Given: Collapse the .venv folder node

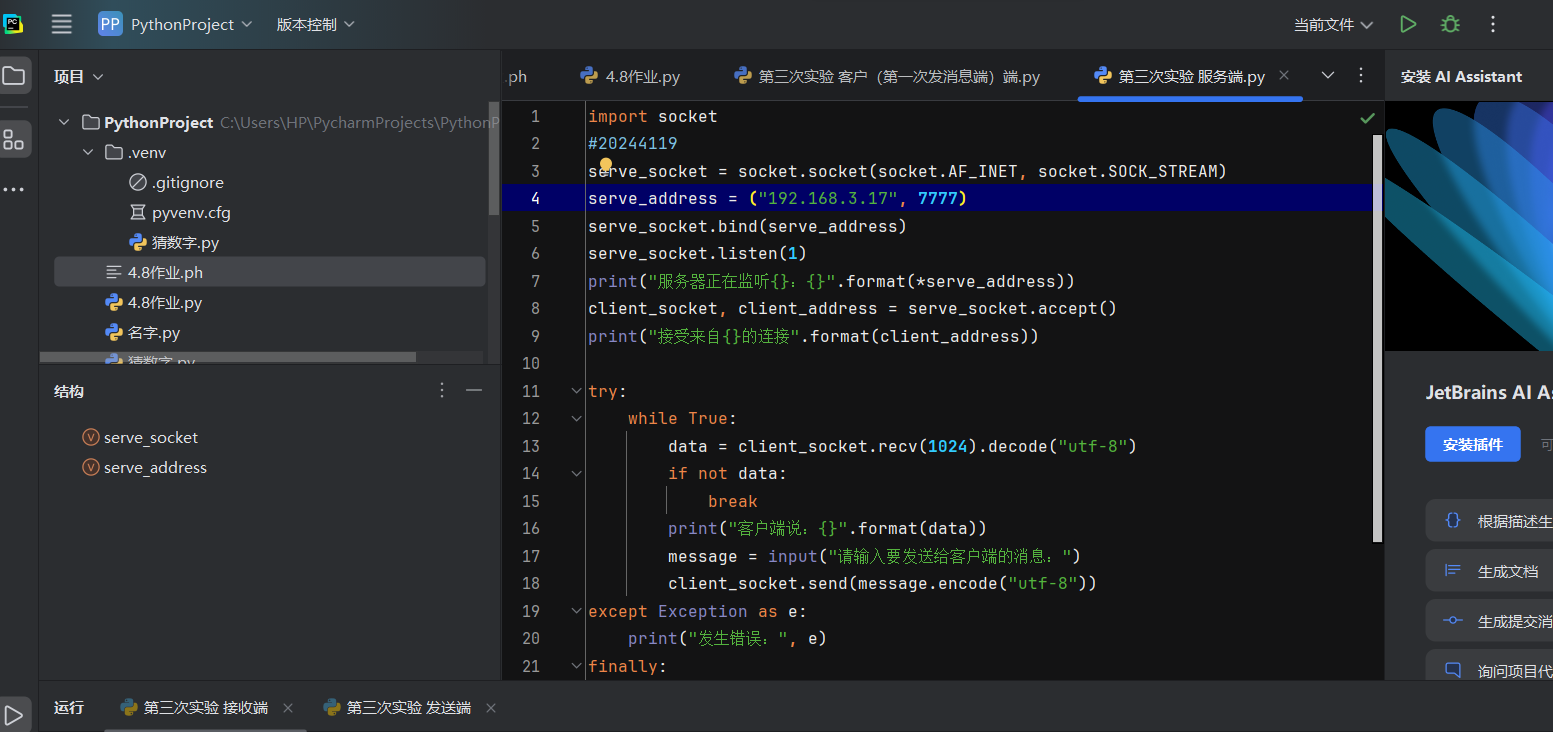Looking at the screenshot, I should point(88,153).
